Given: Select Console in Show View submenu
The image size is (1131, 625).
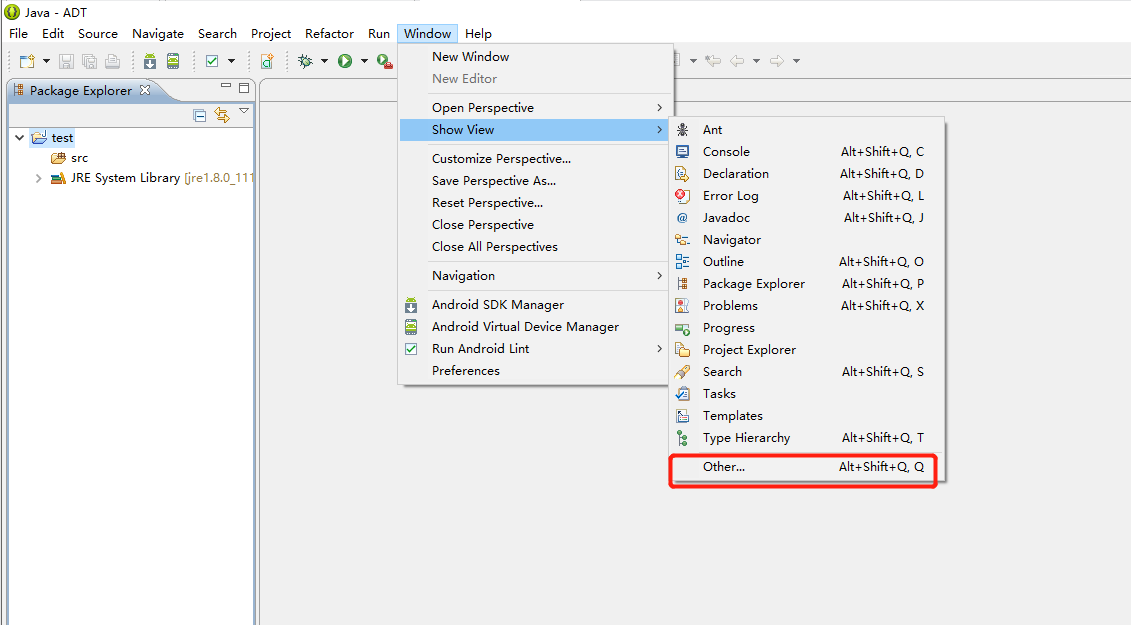Looking at the screenshot, I should (x=807, y=152).
